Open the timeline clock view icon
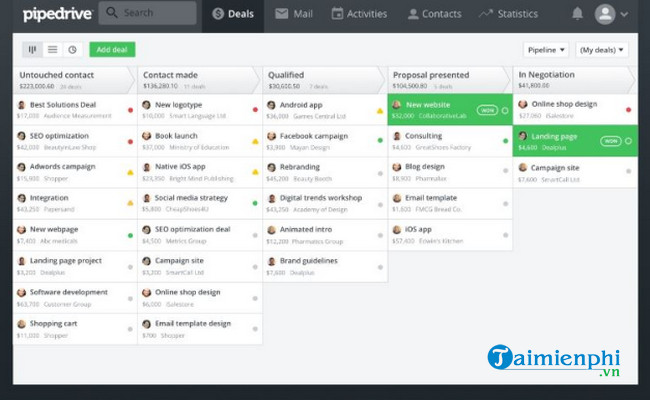Screen dimensions: 650x400 point(72,50)
